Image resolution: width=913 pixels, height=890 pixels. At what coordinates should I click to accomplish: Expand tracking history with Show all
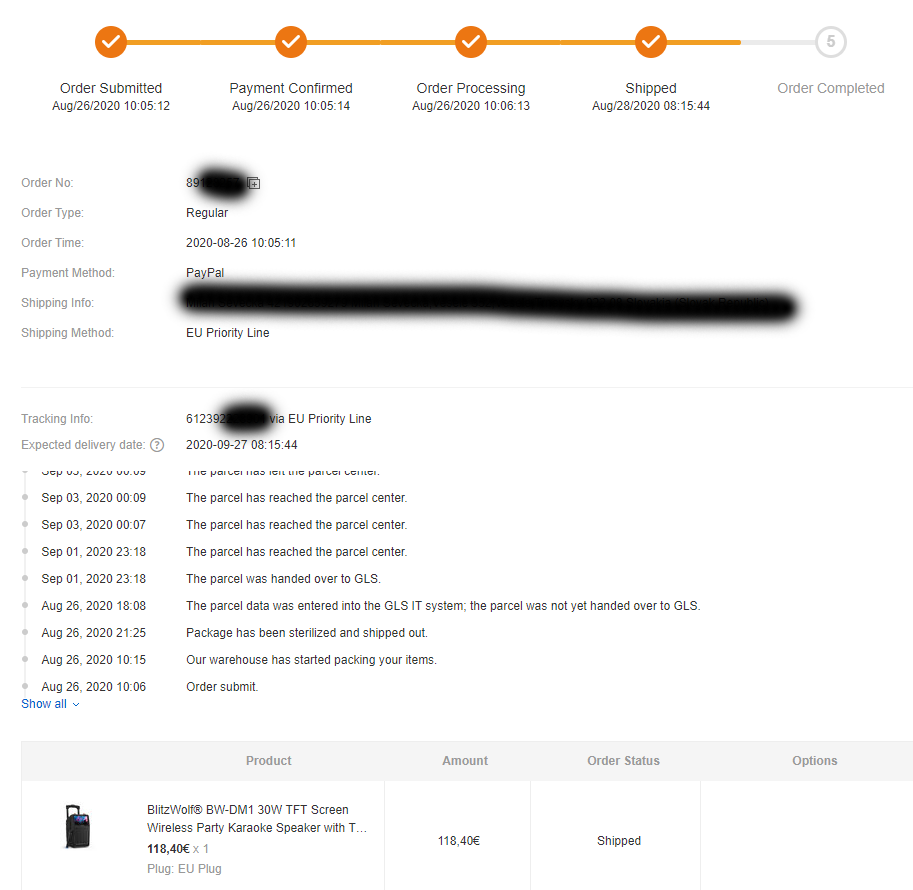[x=44, y=704]
